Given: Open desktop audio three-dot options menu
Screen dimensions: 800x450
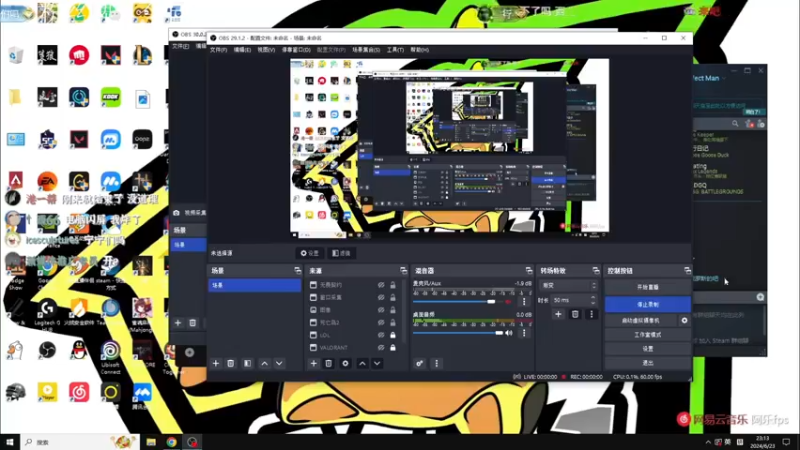Looking at the screenshot, I should coord(524,333).
